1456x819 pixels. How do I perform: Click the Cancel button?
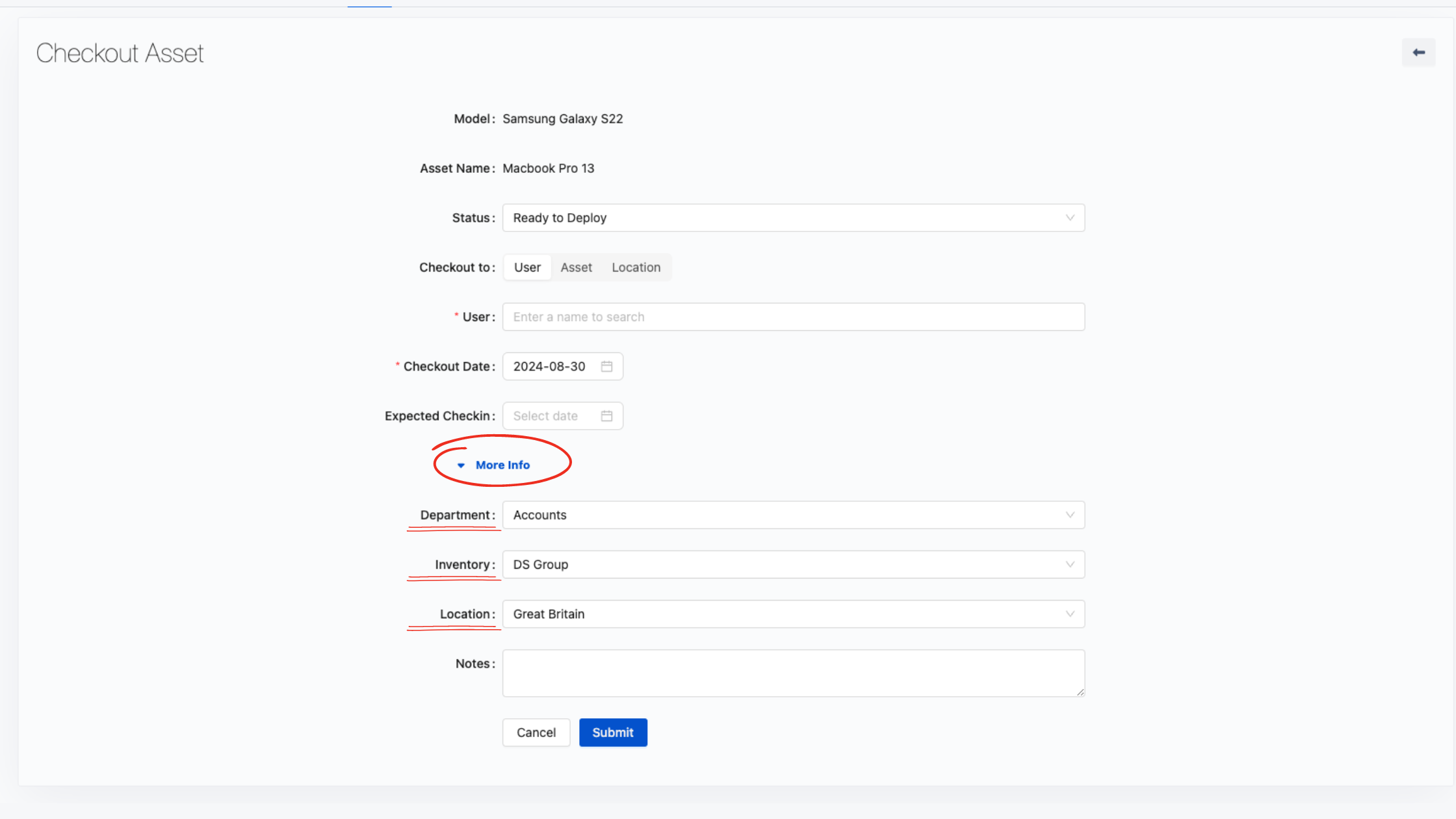pos(536,732)
